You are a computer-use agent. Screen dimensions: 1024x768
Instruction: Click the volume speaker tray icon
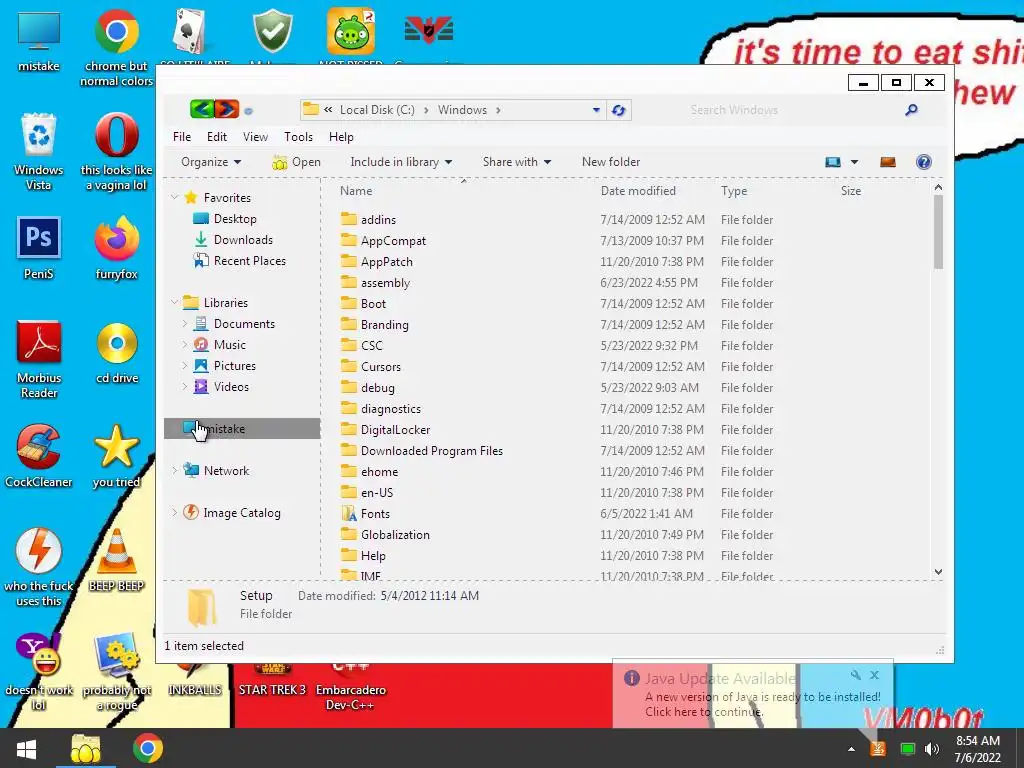pos(931,749)
